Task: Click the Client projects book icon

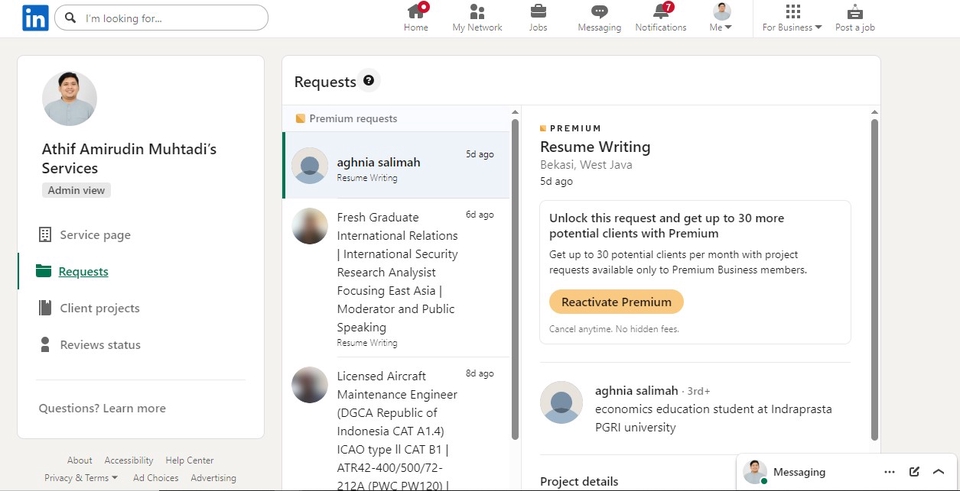Action: coord(45,308)
